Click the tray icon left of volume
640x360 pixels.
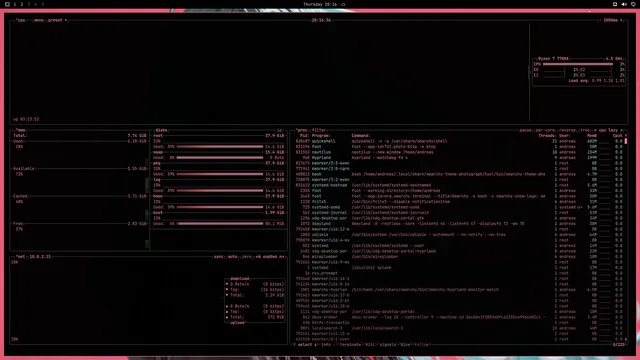click(615, 4)
